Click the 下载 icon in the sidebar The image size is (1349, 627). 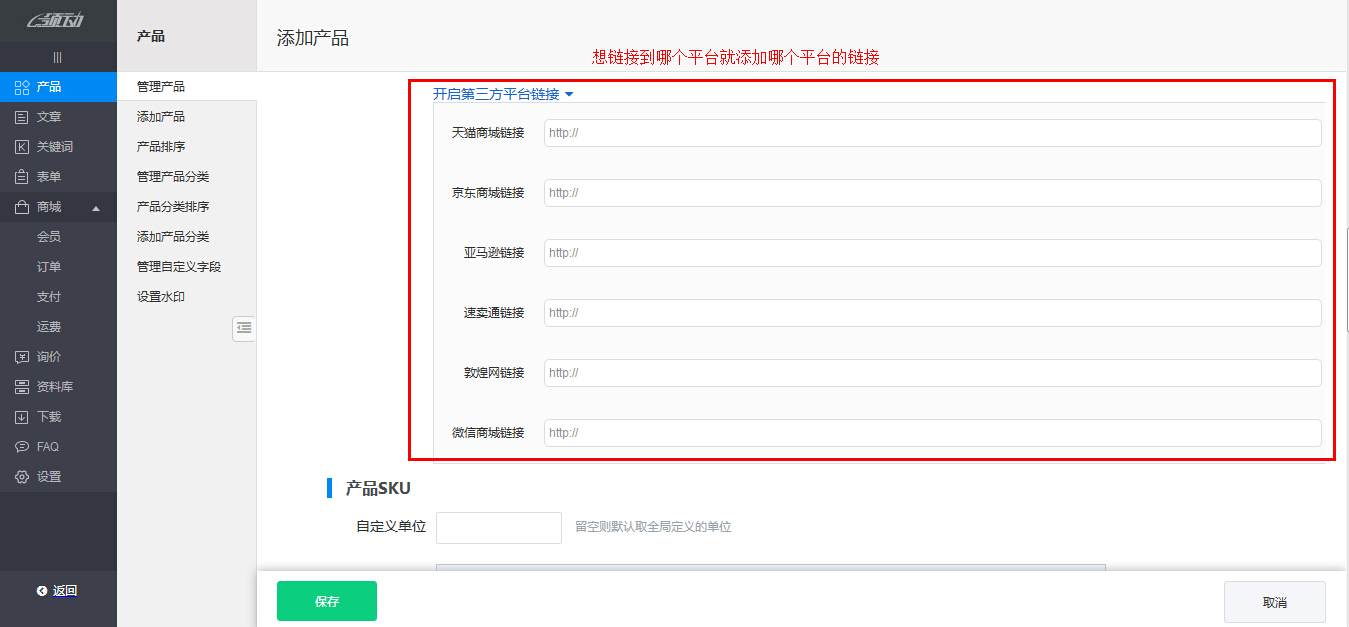tap(22, 416)
